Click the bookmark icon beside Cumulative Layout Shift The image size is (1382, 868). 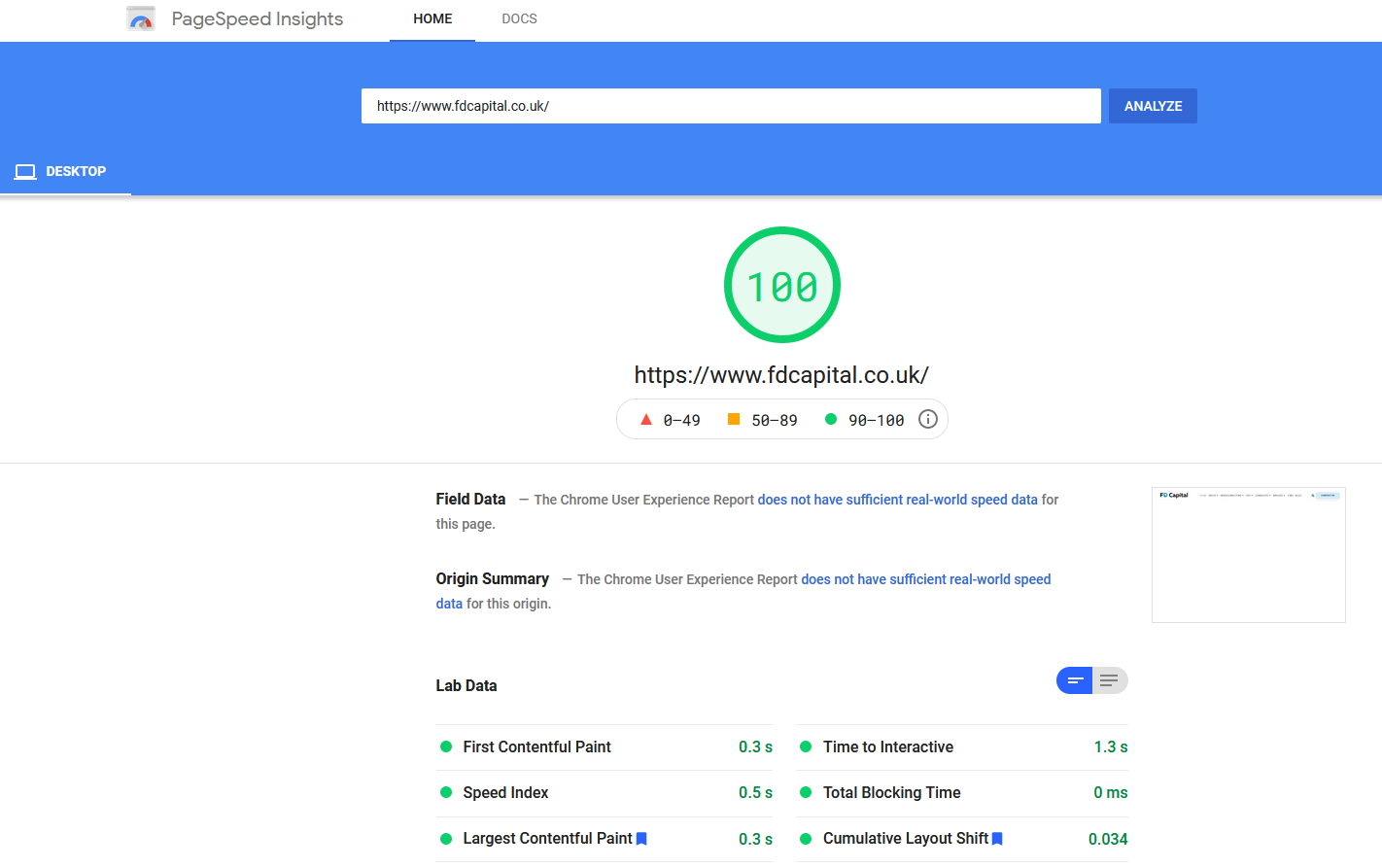(997, 839)
